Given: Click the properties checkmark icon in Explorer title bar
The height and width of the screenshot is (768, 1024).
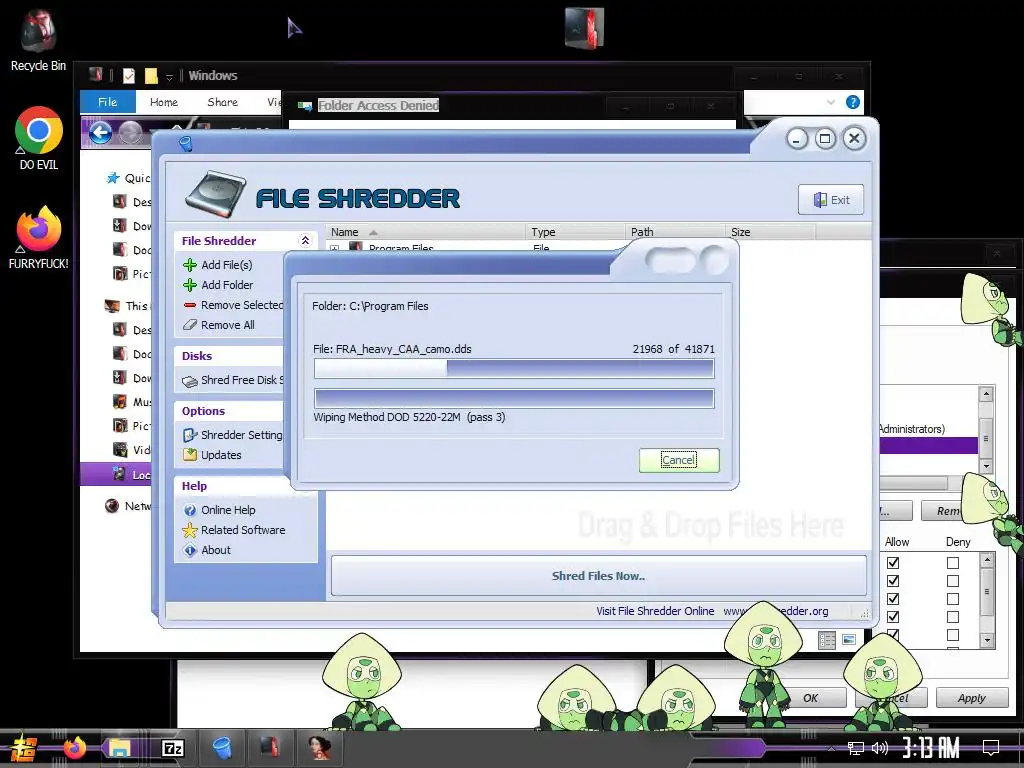Looking at the screenshot, I should (129, 76).
